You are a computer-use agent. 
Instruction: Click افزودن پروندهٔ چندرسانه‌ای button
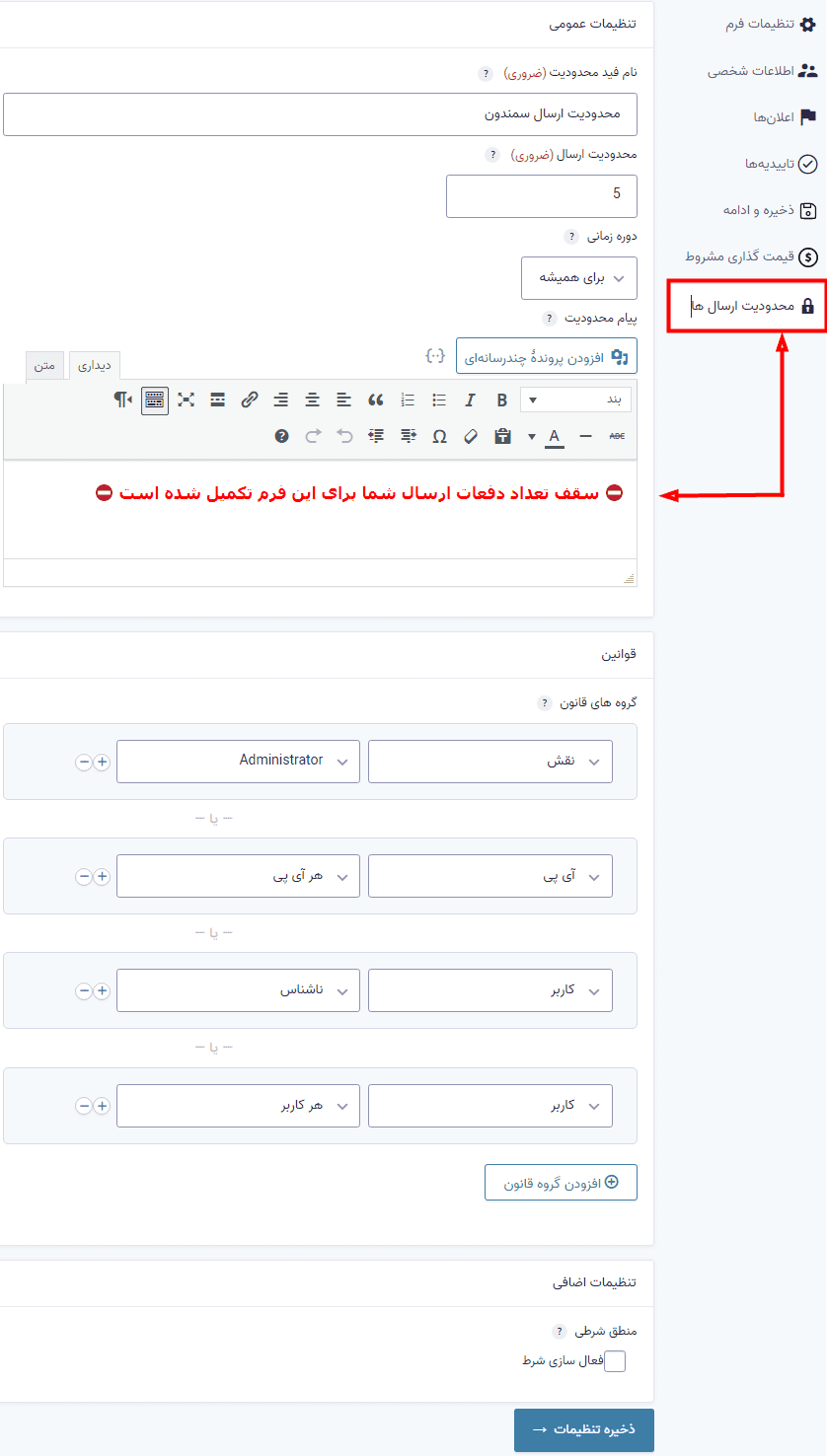(x=547, y=356)
